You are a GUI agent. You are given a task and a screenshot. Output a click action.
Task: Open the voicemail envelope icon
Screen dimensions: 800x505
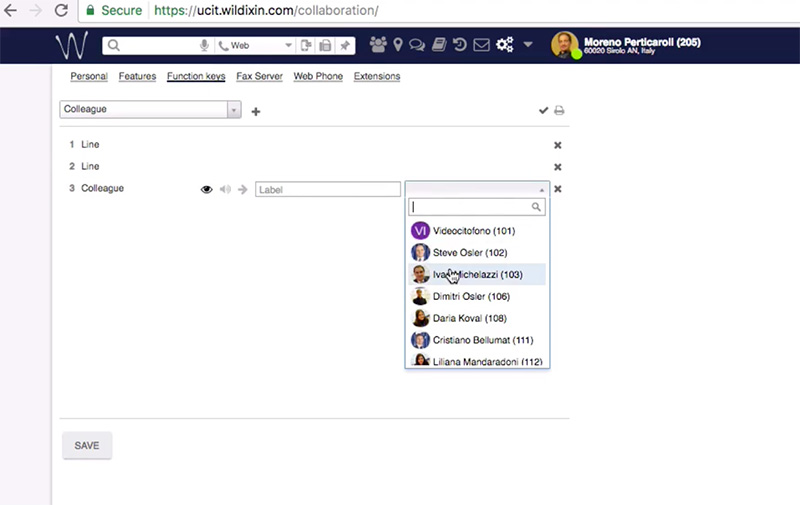pos(481,45)
